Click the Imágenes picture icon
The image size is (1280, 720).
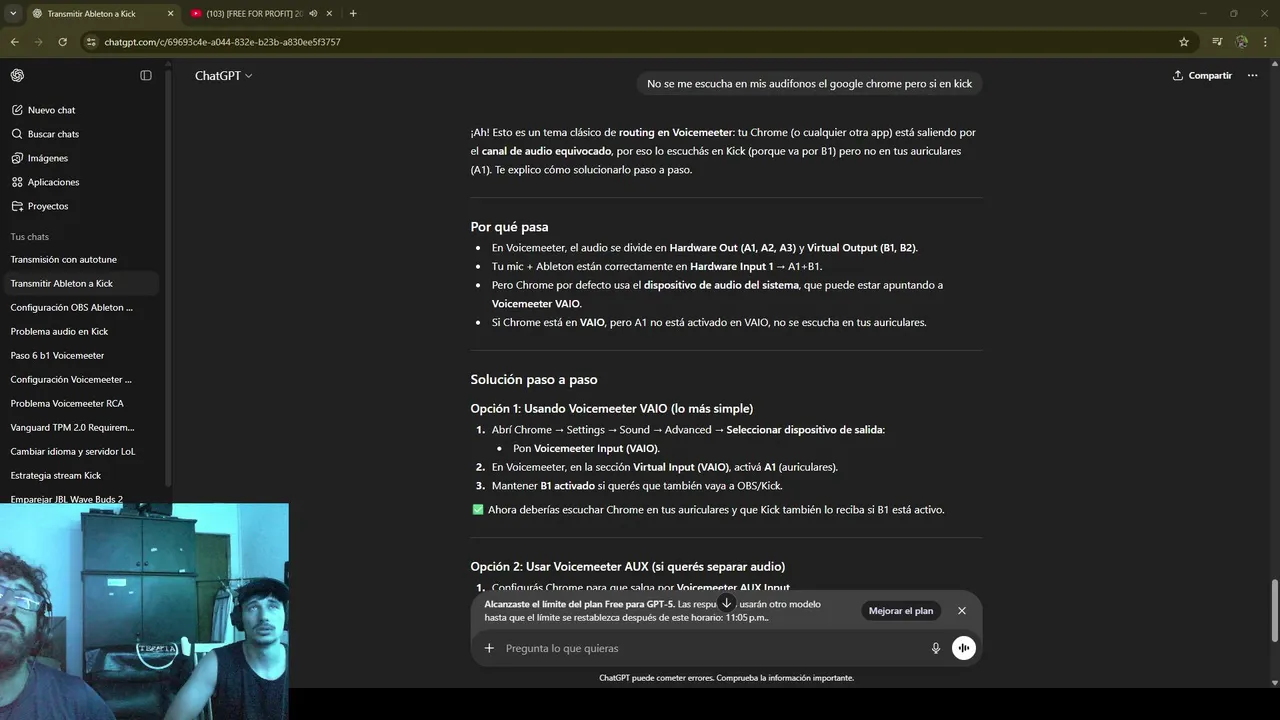[x=17, y=158]
